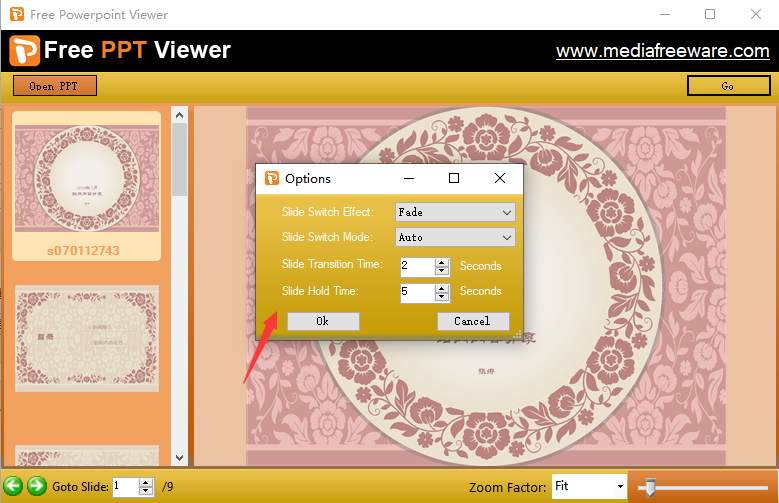Close the Options dialog
The image size is (779, 503).
coord(500,178)
